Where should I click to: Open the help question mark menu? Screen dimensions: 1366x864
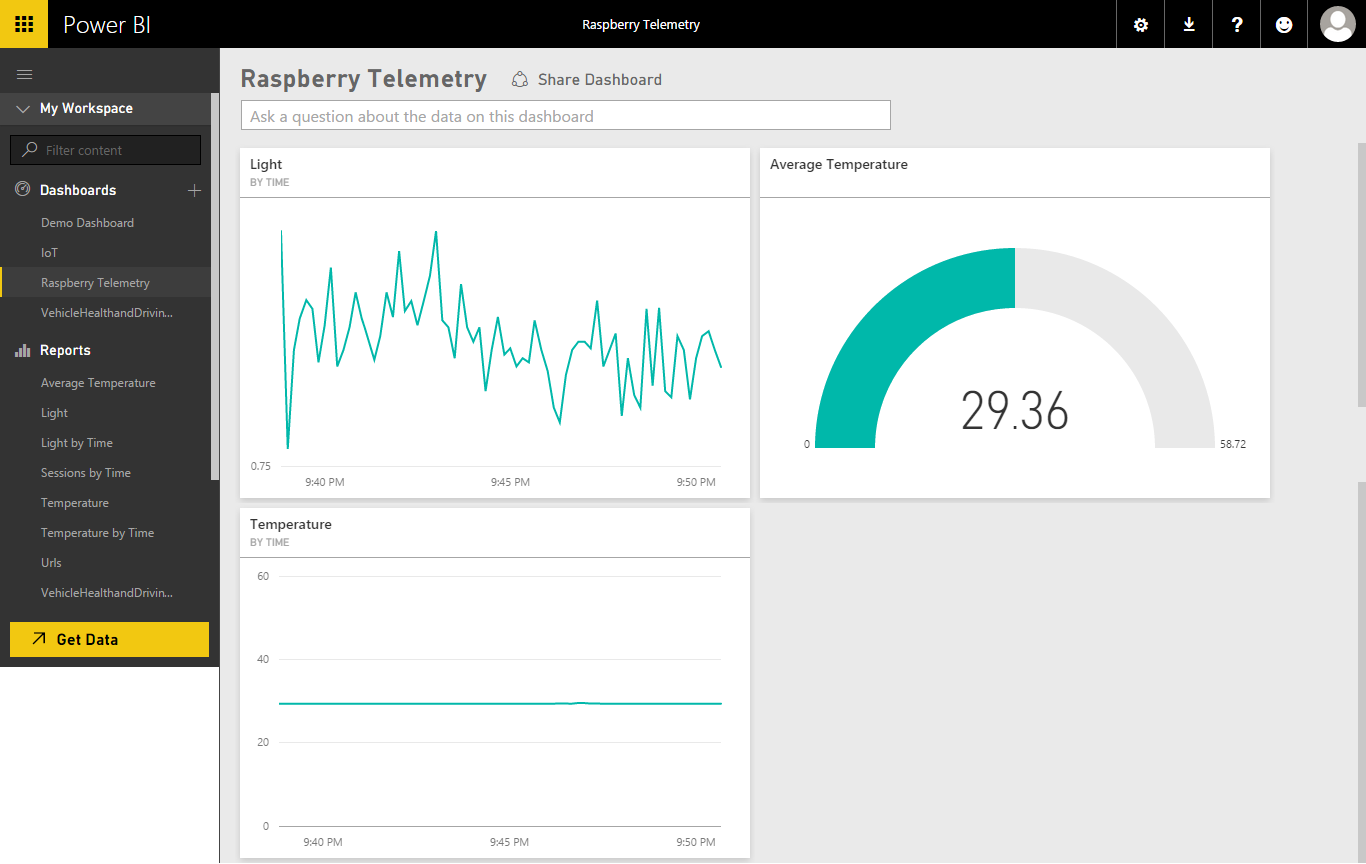[1237, 24]
